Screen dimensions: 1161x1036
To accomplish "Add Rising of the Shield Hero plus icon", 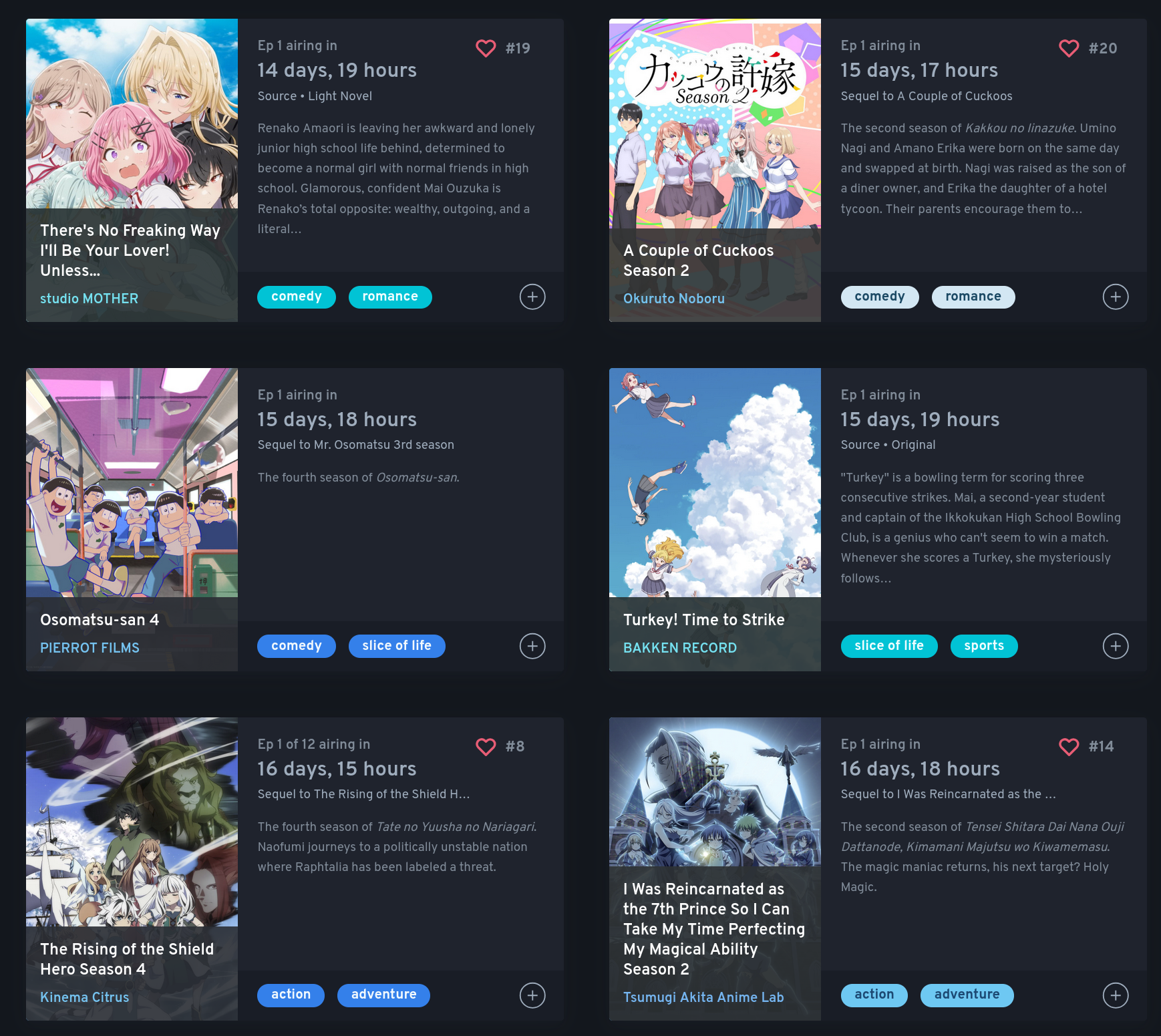I will 532,995.
